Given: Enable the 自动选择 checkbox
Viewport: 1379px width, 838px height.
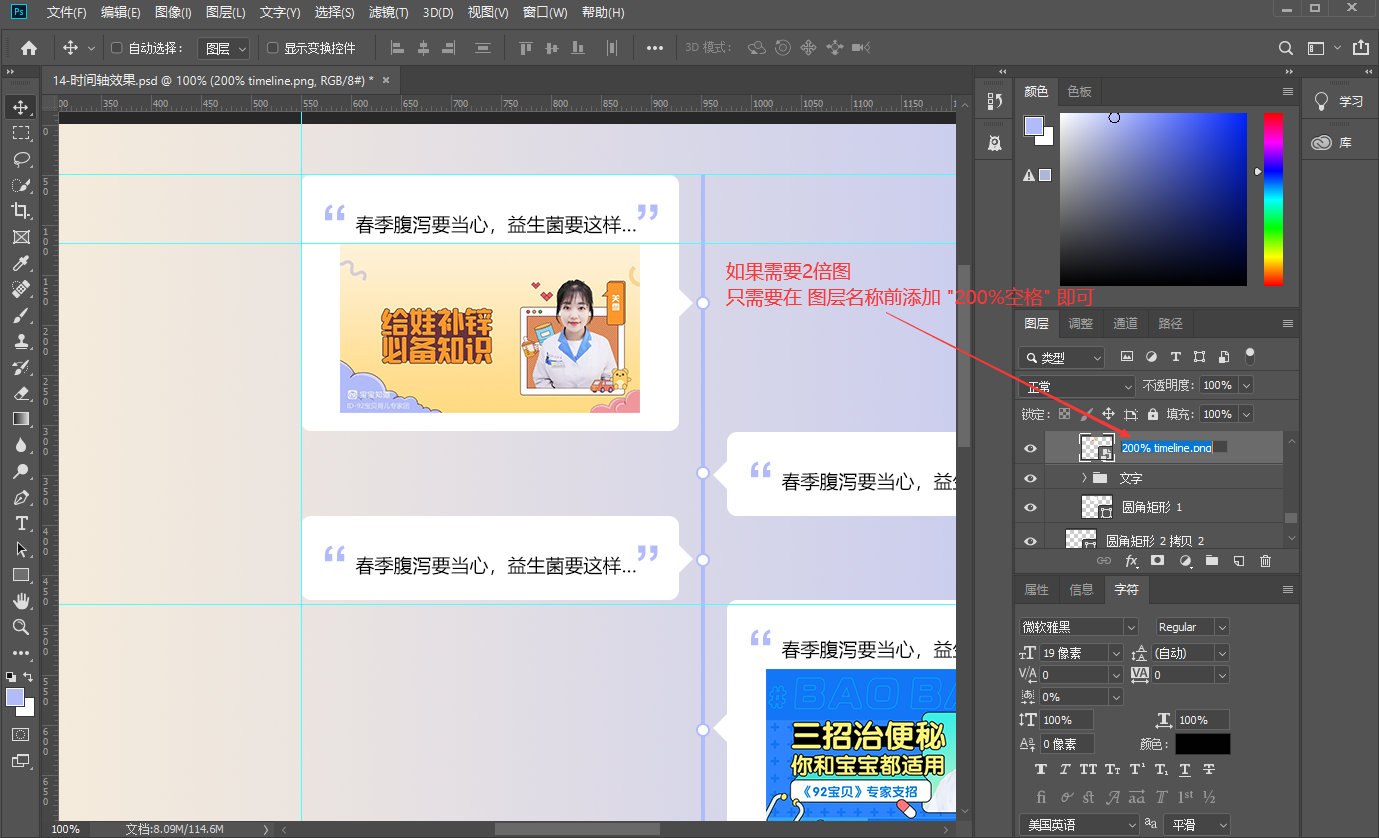Looking at the screenshot, I should pyautogui.click(x=117, y=48).
